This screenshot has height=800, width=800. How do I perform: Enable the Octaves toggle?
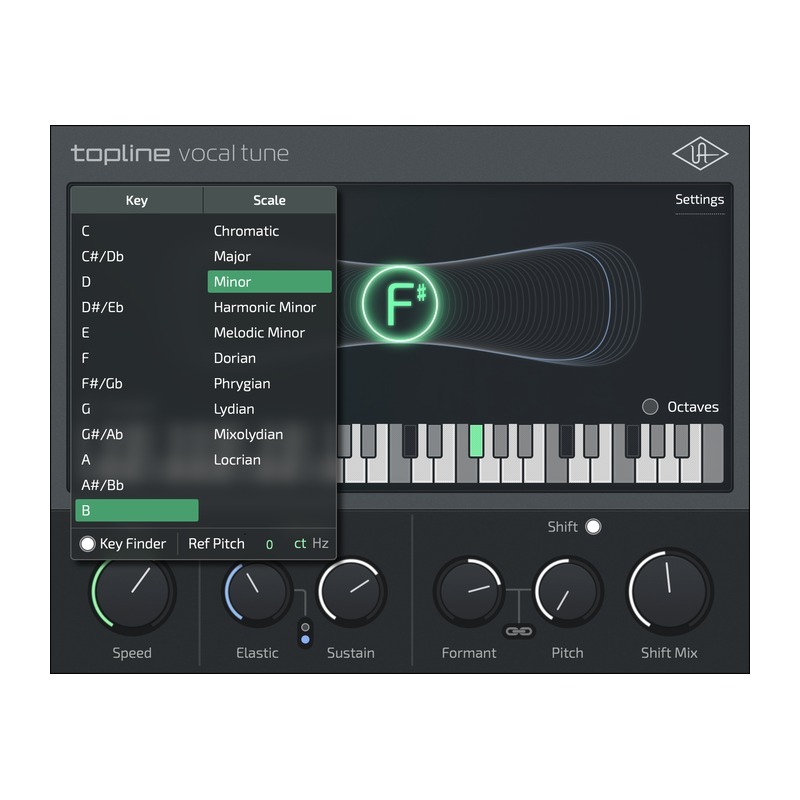click(649, 407)
